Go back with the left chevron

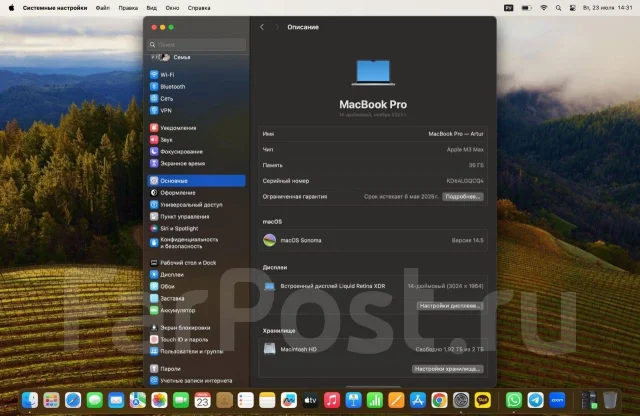pyautogui.click(x=262, y=27)
